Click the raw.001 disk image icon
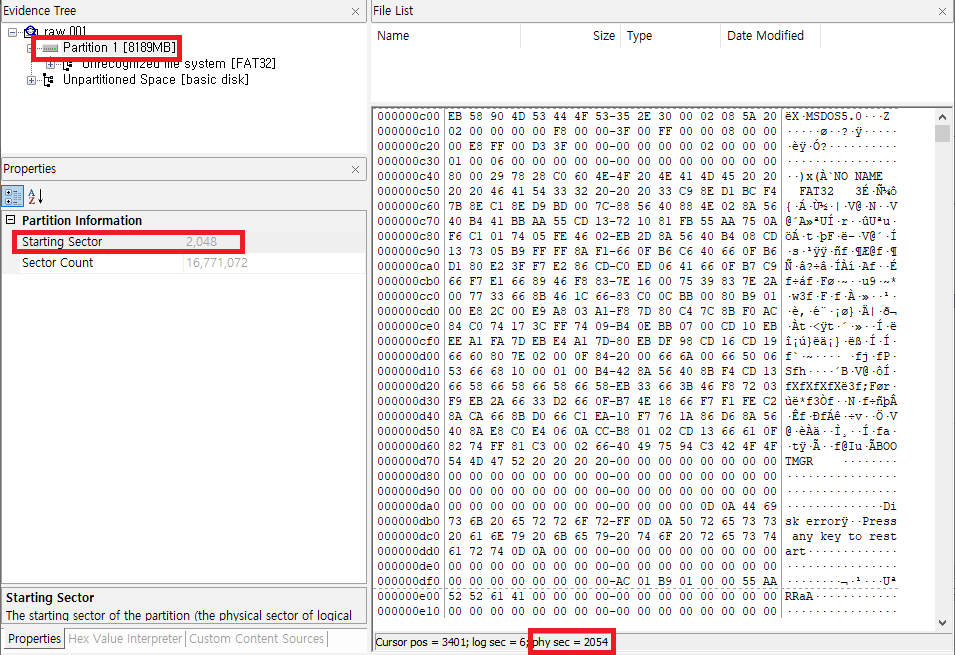This screenshot has height=655, width=955. 30,32
